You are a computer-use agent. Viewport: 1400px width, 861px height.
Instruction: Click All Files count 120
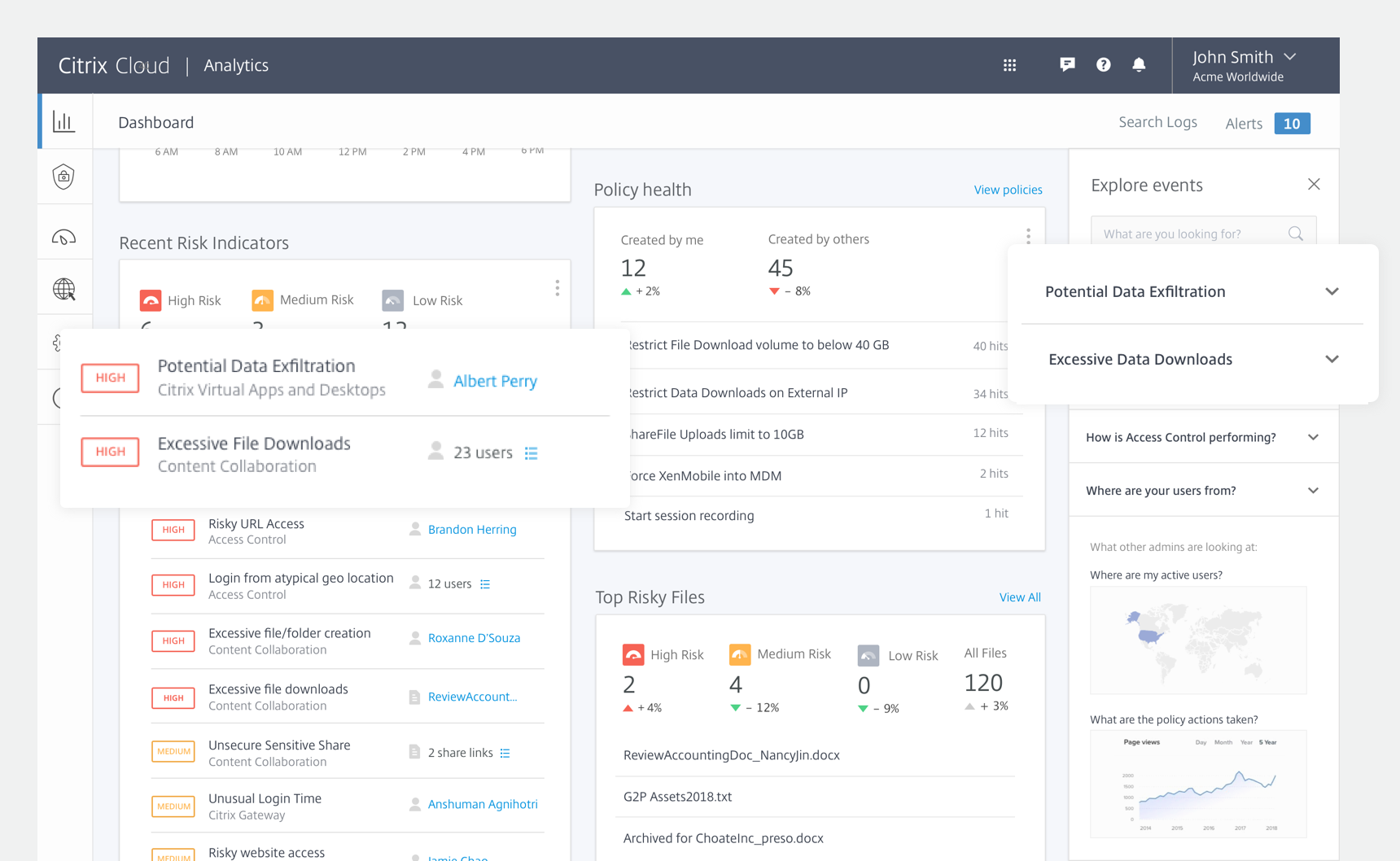(x=983, y=683)
